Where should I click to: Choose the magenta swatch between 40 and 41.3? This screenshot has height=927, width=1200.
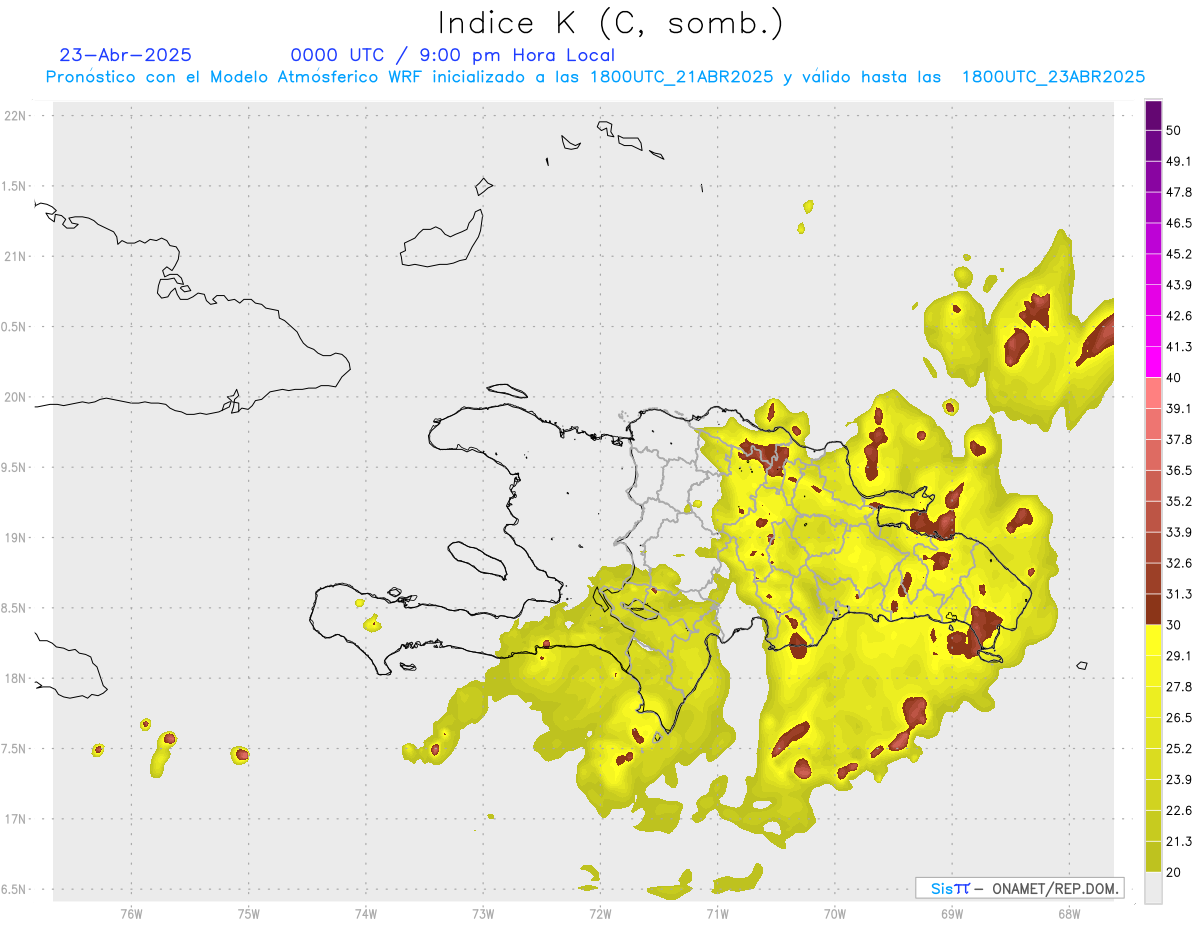(x=1153, y=362)
